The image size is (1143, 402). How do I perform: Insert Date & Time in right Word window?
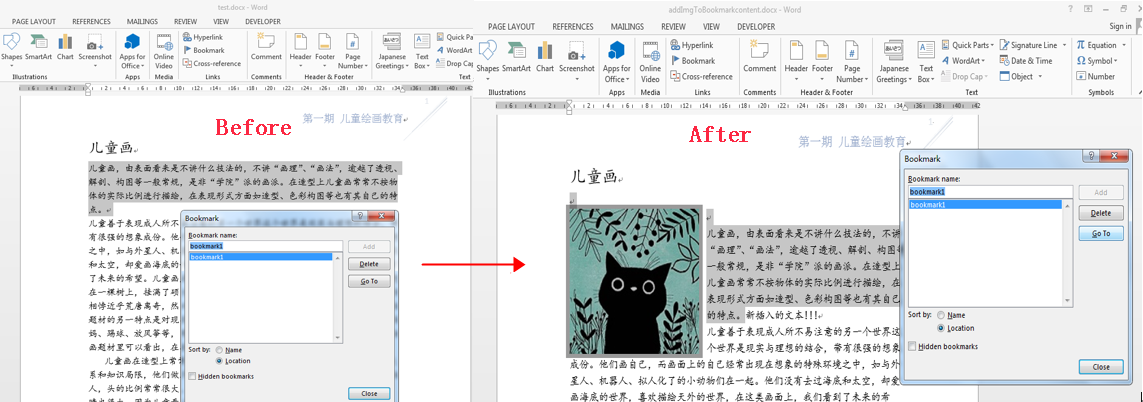pos(1026,61)
